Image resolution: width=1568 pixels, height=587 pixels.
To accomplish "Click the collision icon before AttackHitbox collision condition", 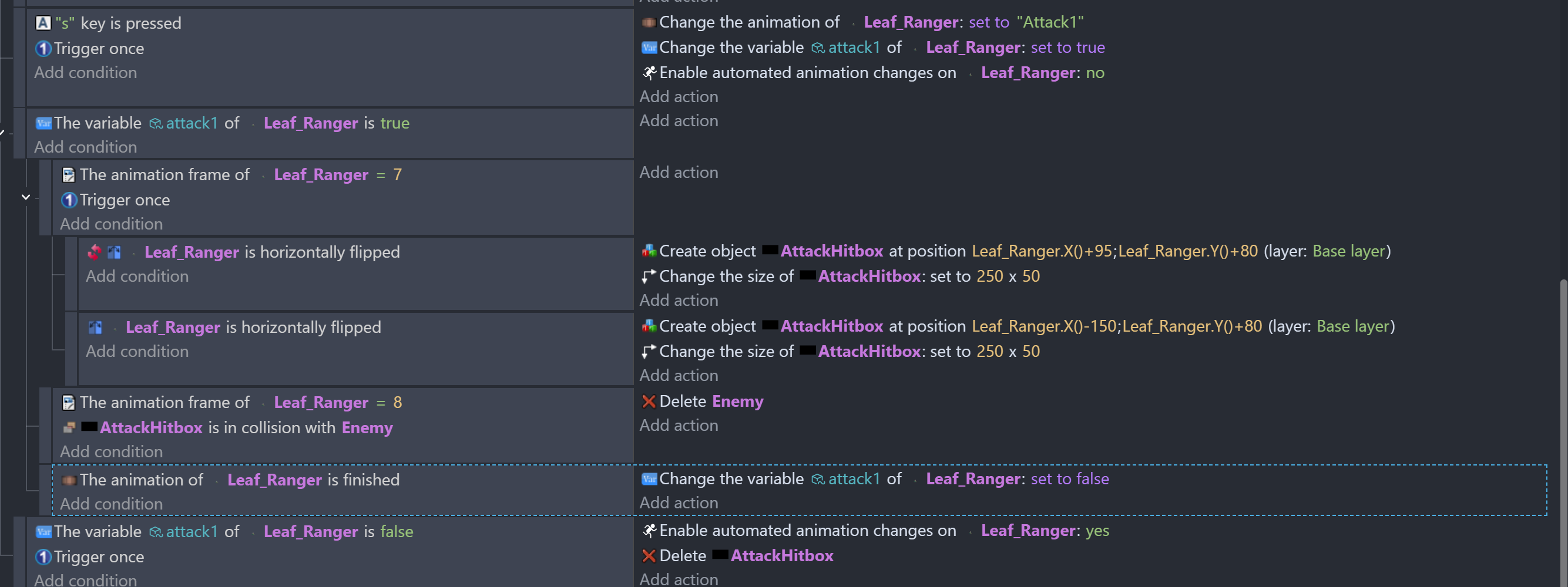I will click(69, 429).
